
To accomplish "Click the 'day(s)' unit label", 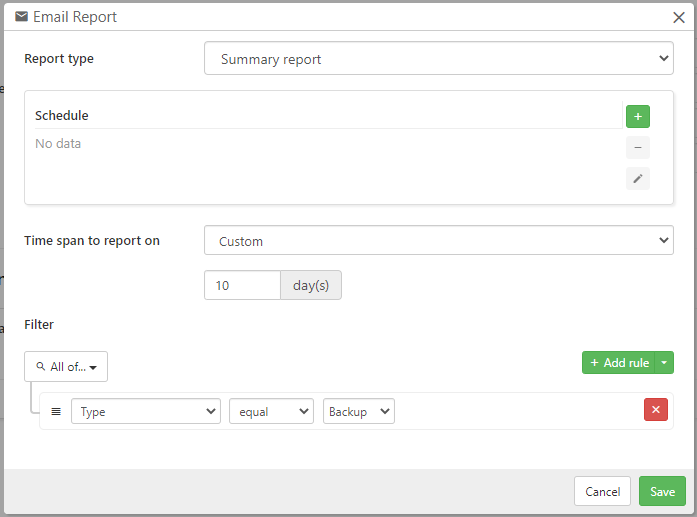I will pyautogui.click(x=311, y=285).
